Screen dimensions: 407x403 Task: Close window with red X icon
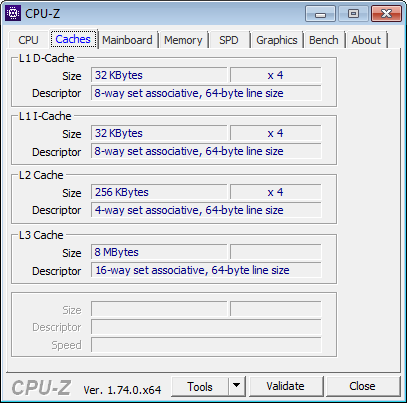coord(386,14)
